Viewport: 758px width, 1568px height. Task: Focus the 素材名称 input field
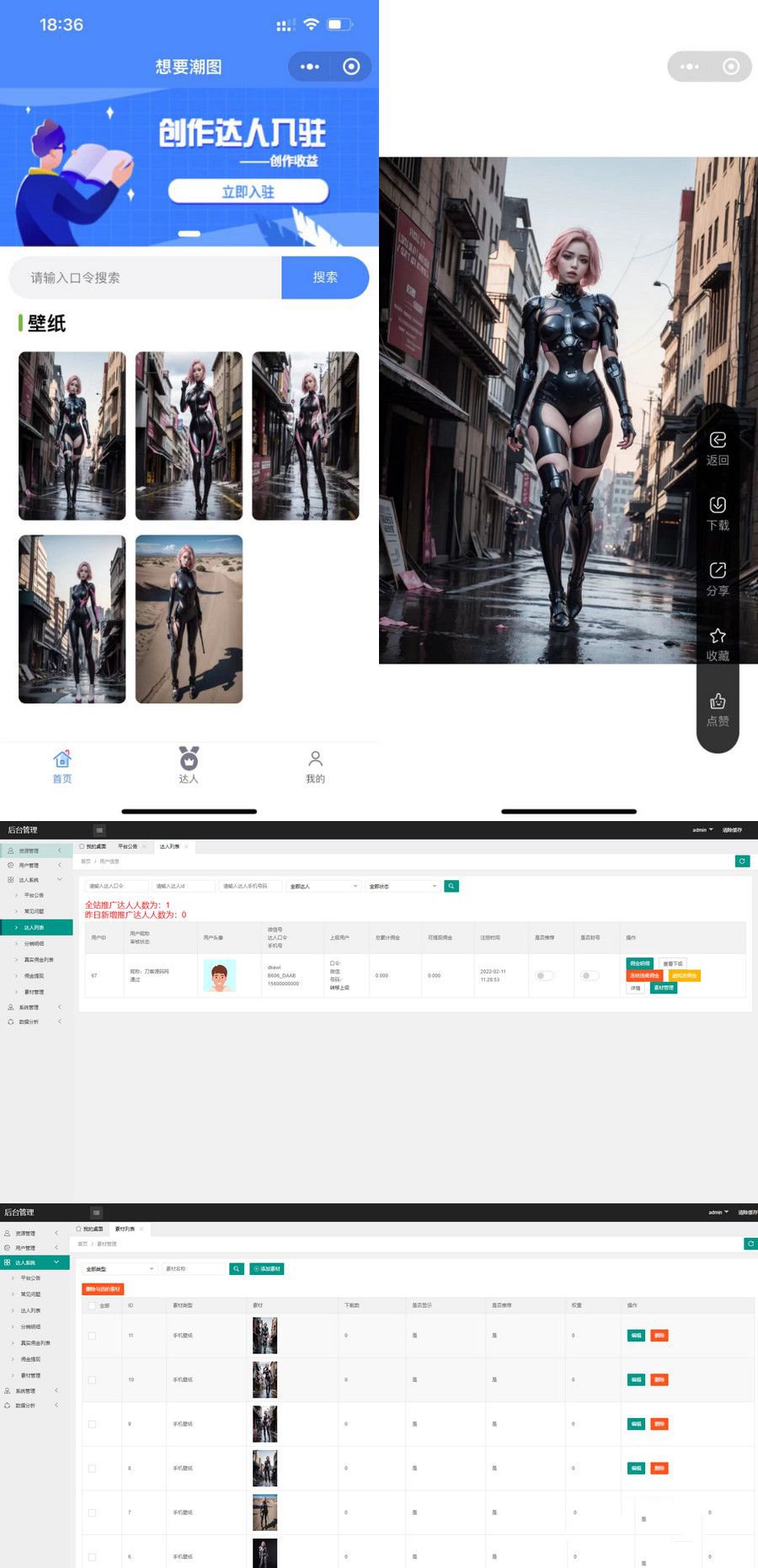[195, 1269]
